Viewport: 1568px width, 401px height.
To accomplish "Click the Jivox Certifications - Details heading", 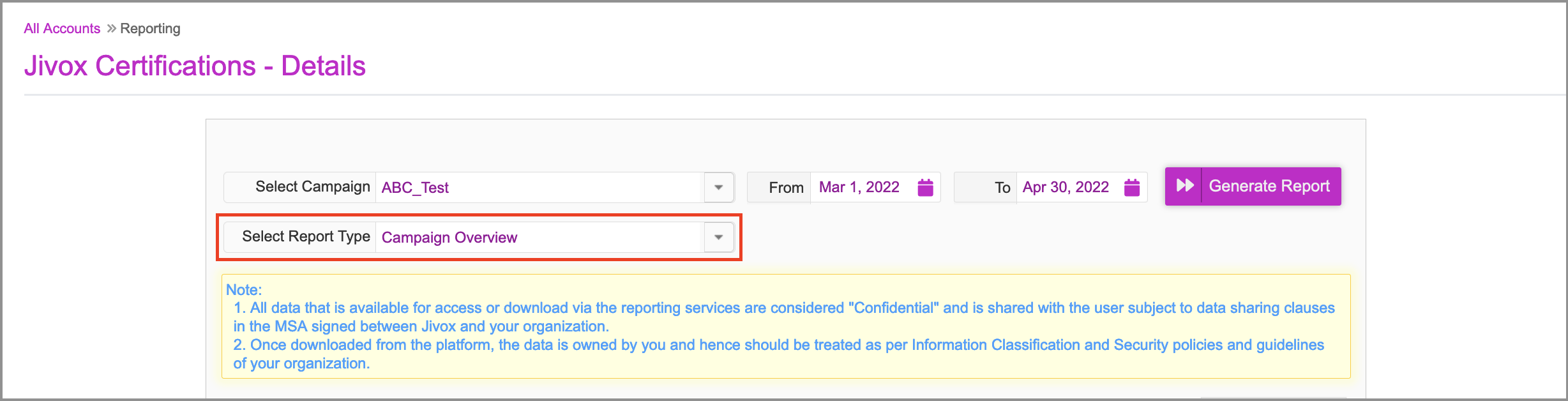I will click(195, 66).
